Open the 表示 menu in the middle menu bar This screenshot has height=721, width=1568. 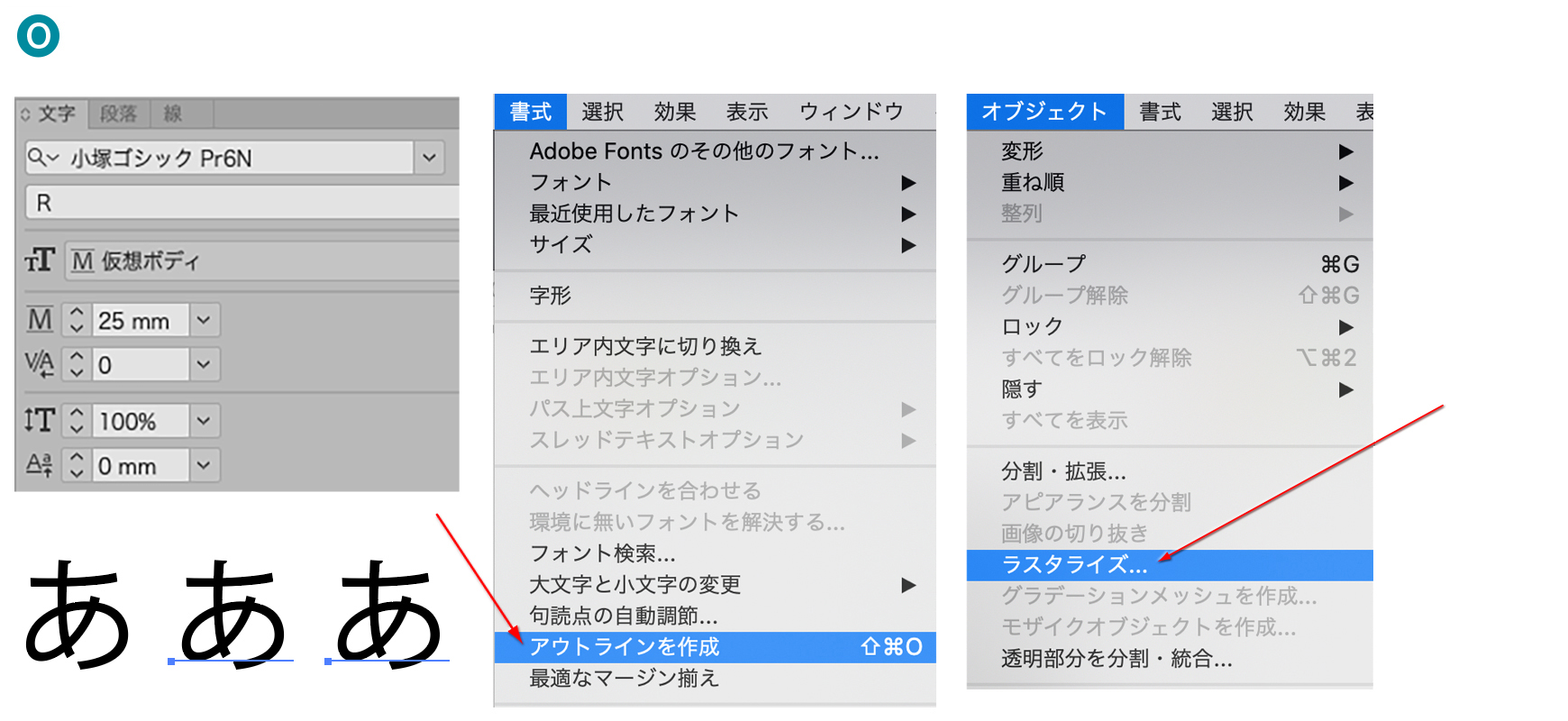pyautogui.click(x=747, y=112)
